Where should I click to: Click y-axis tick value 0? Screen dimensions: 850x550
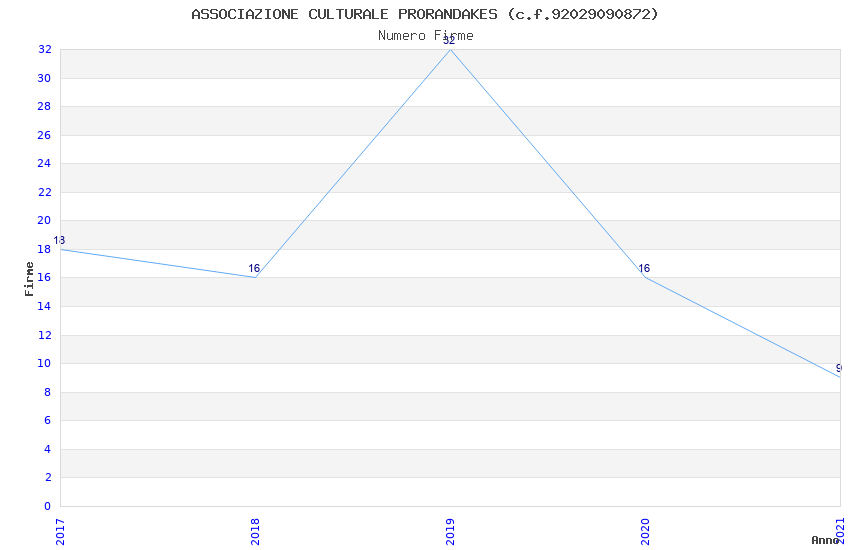pyautogui.click(x=48, y=506)
